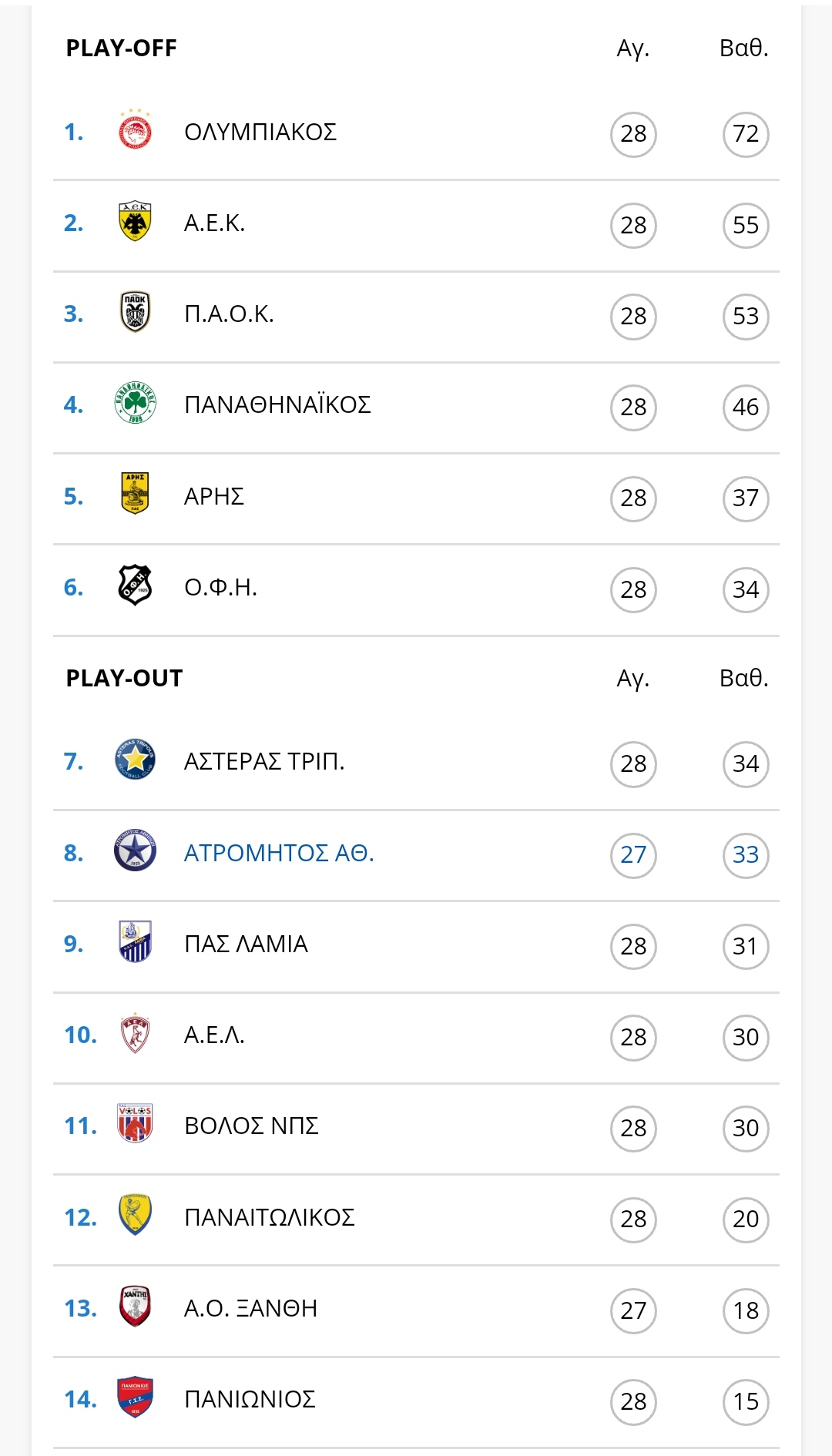832x1456 pixels.
Task: Click the Panionios red-blue shield logo
Action: pos(135,1397)
